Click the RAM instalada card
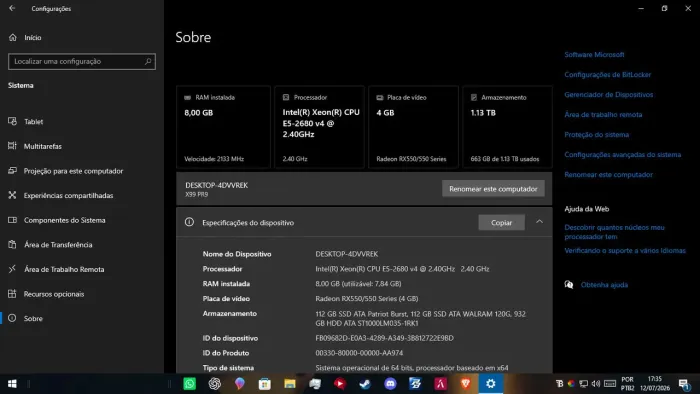700x394 pixels. tap(223, 127)
